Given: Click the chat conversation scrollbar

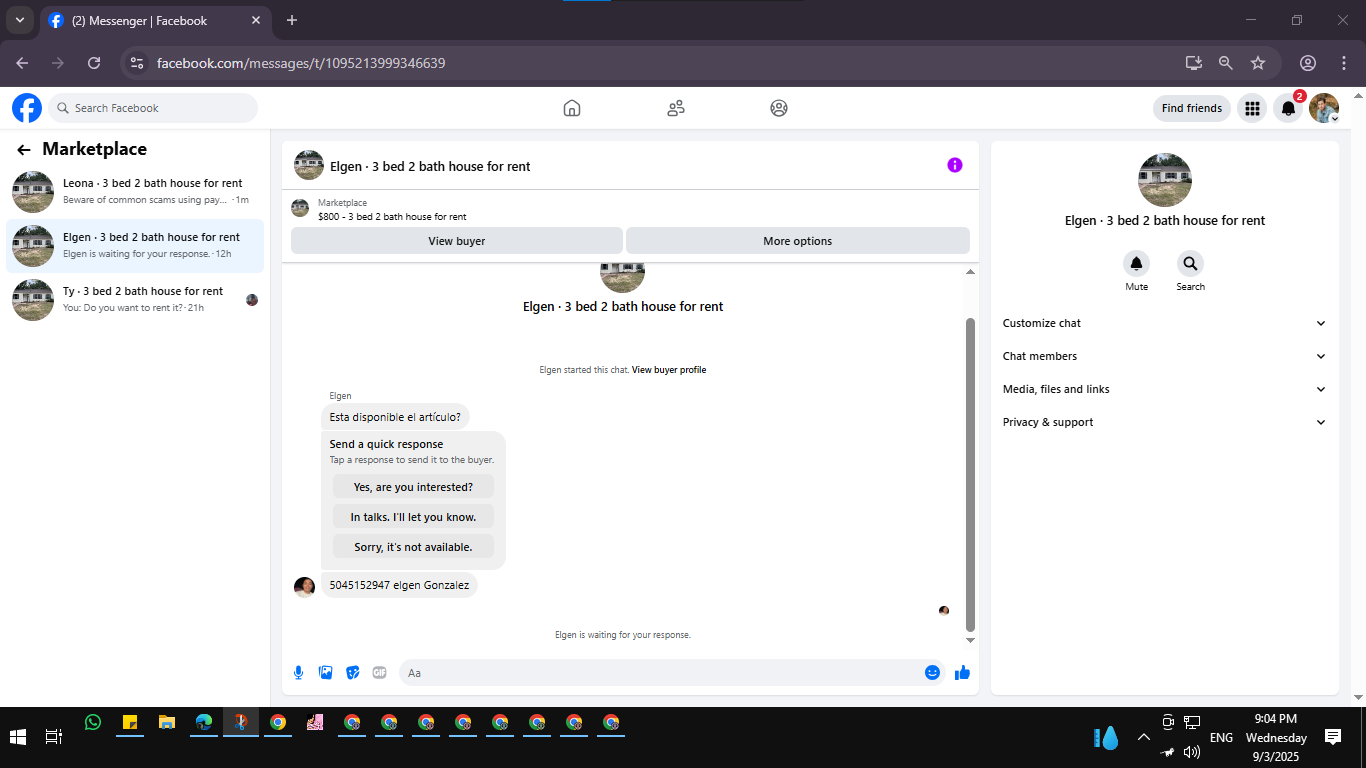Looking at the screenshot, I should [x=970, y=475].
